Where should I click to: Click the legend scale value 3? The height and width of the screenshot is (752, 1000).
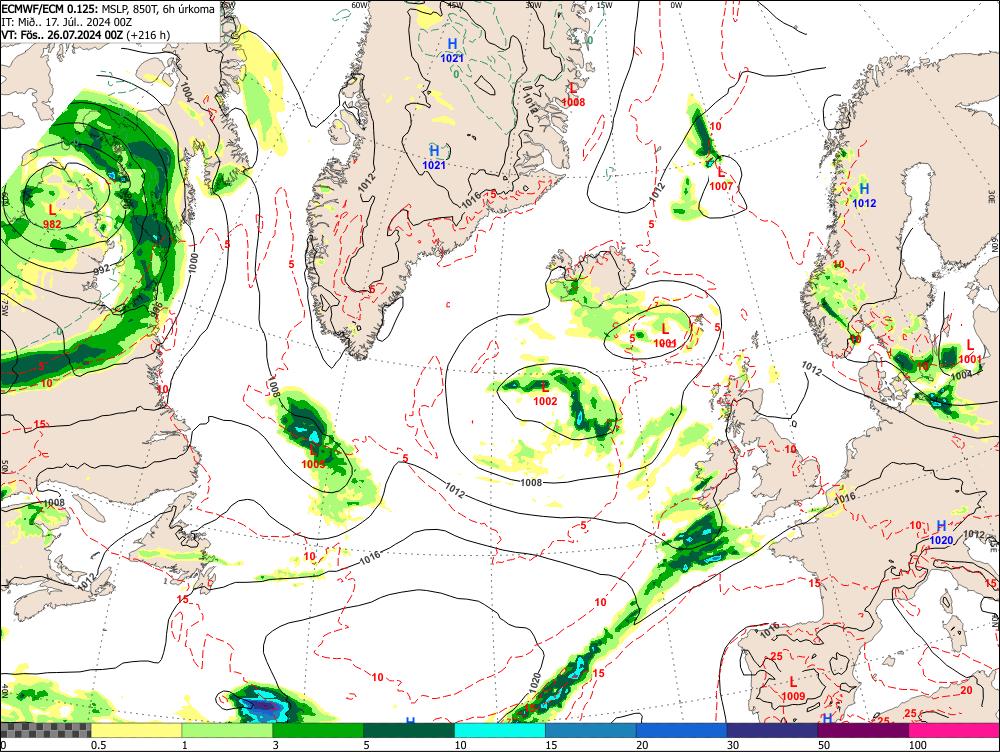(x=276, y=745)
